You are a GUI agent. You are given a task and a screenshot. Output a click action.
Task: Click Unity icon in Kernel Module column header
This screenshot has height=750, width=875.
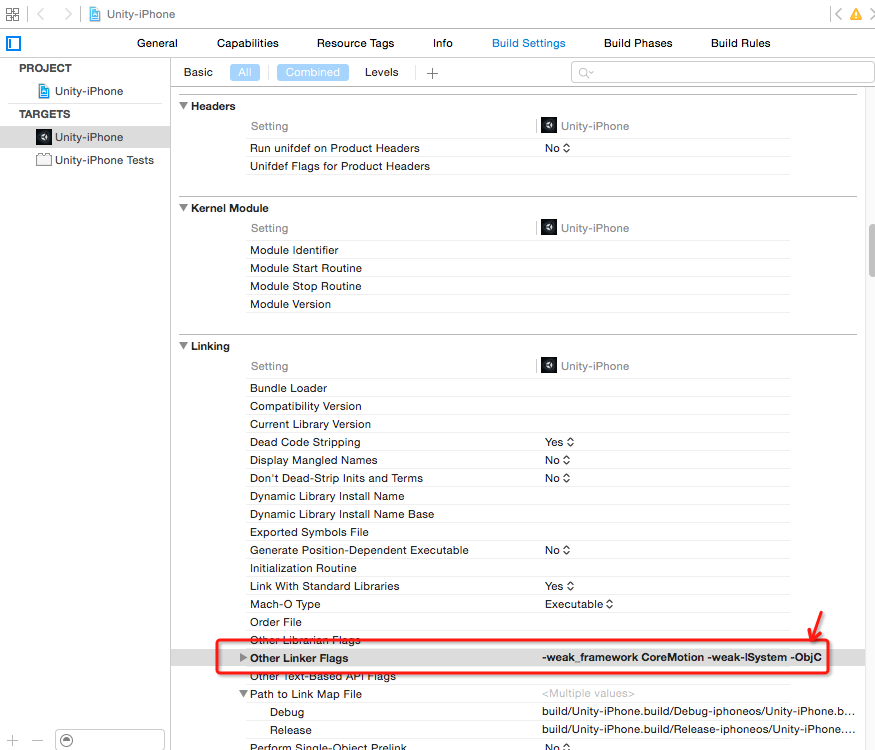tap(549, 228)
